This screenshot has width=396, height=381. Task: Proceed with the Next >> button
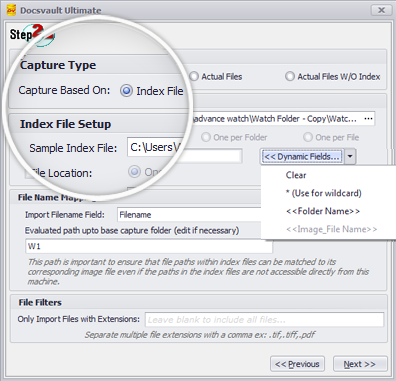tap(360, 364)
